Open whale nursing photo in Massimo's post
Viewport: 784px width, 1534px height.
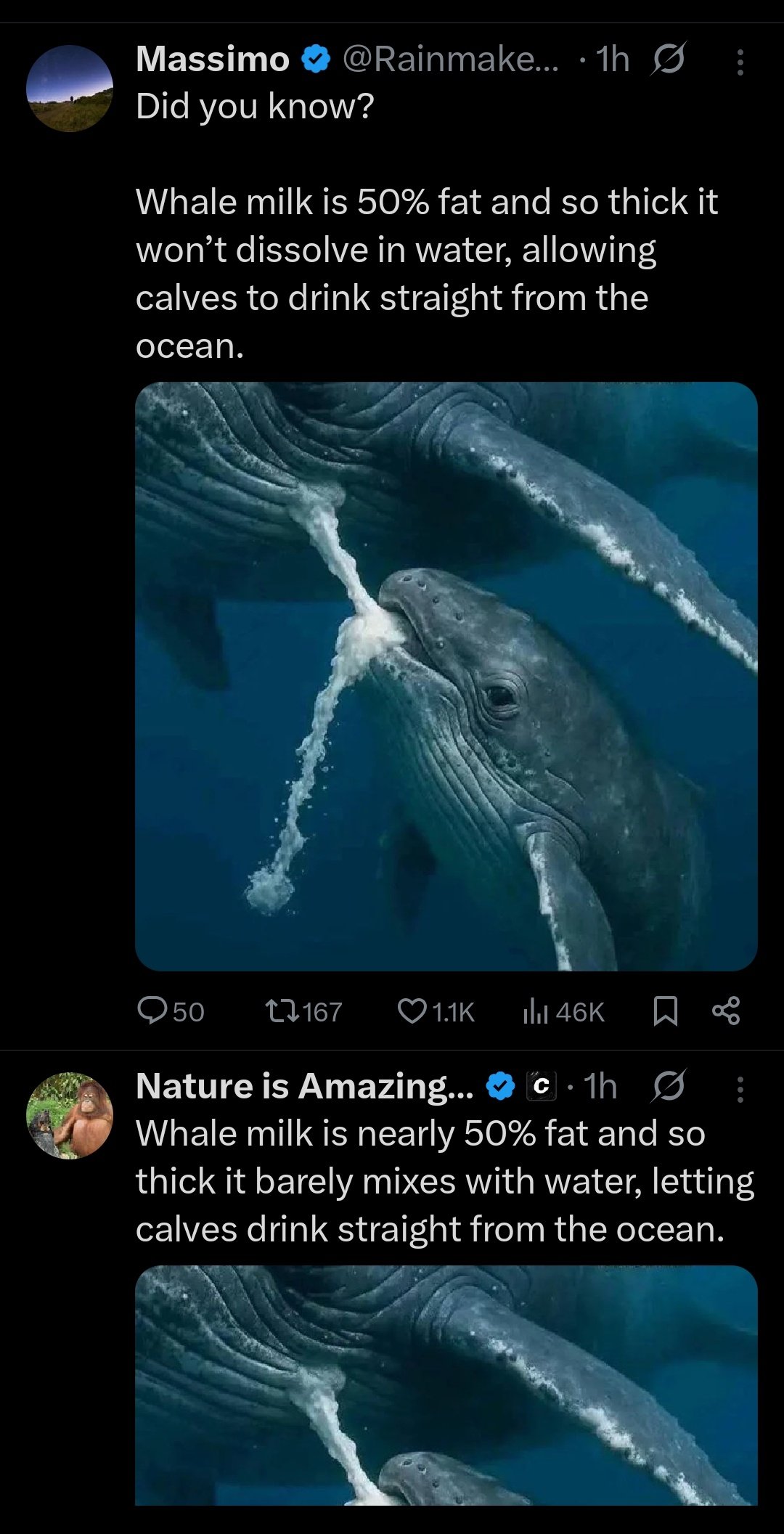[x=446, y=676]
